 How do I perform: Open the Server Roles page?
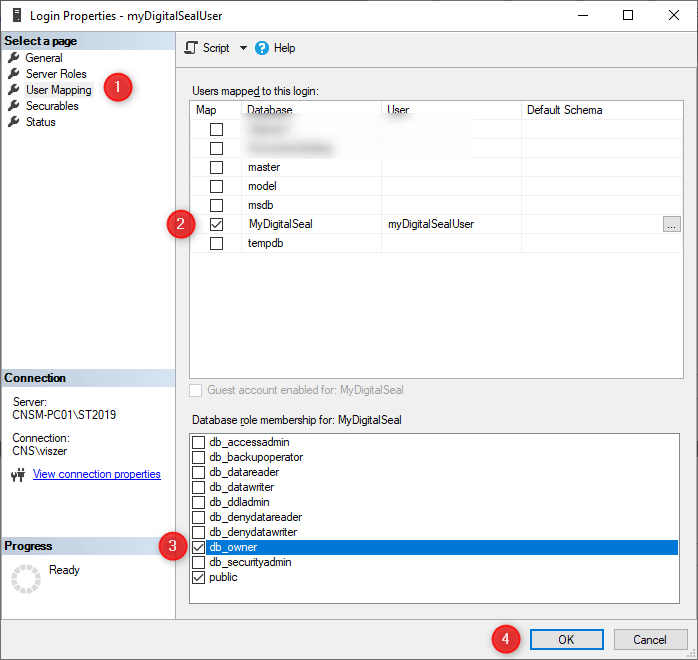point(56,74)
